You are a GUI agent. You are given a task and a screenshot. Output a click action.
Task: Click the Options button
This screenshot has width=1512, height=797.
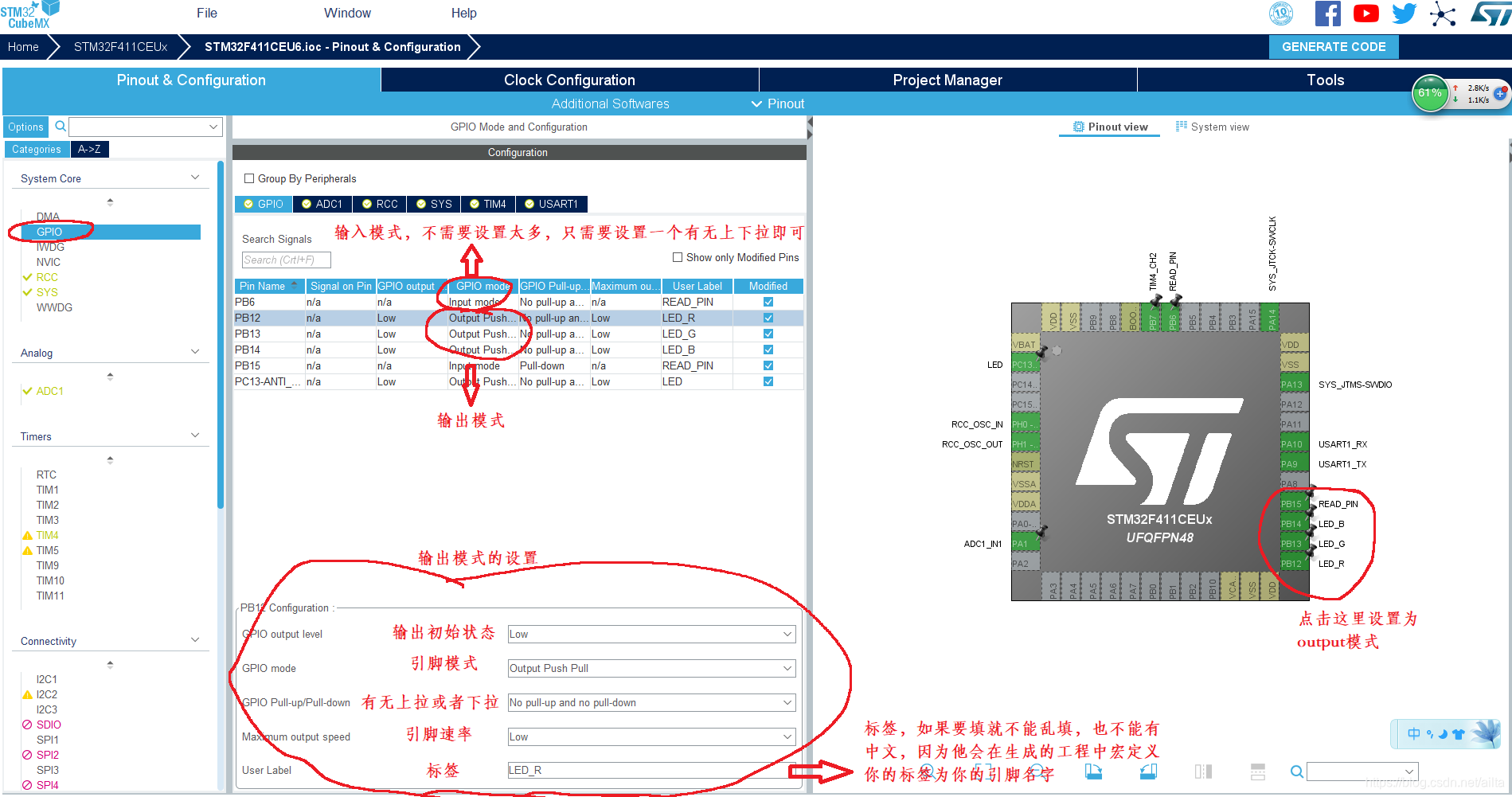pyautogui.click(x=26, y=127)
